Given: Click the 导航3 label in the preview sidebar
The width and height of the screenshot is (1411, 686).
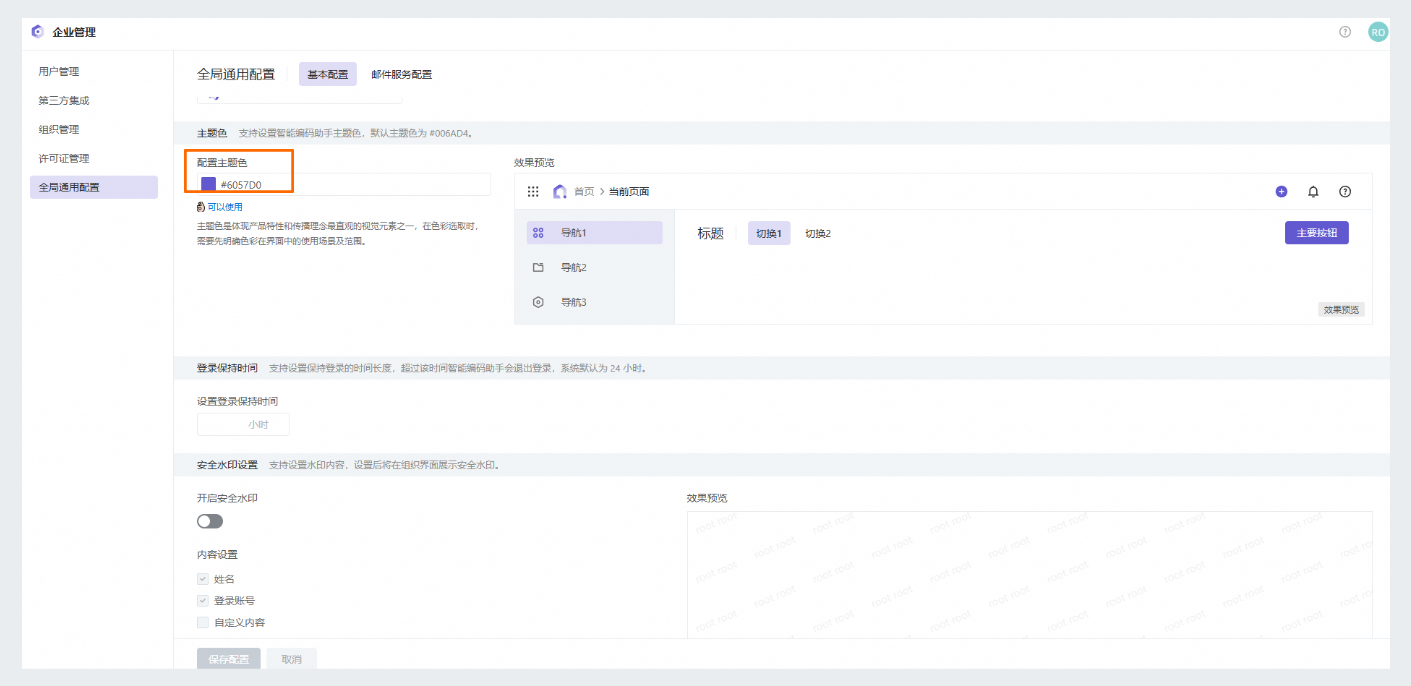Looking at the screenshot, I should click(573, 302).
